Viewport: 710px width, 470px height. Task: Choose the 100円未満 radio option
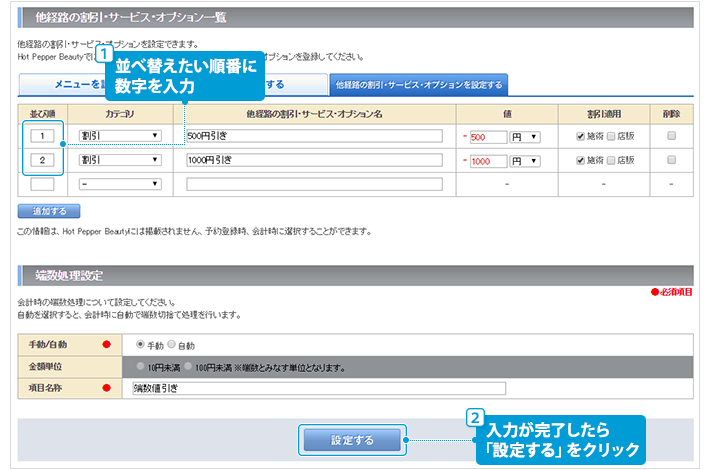189,367
